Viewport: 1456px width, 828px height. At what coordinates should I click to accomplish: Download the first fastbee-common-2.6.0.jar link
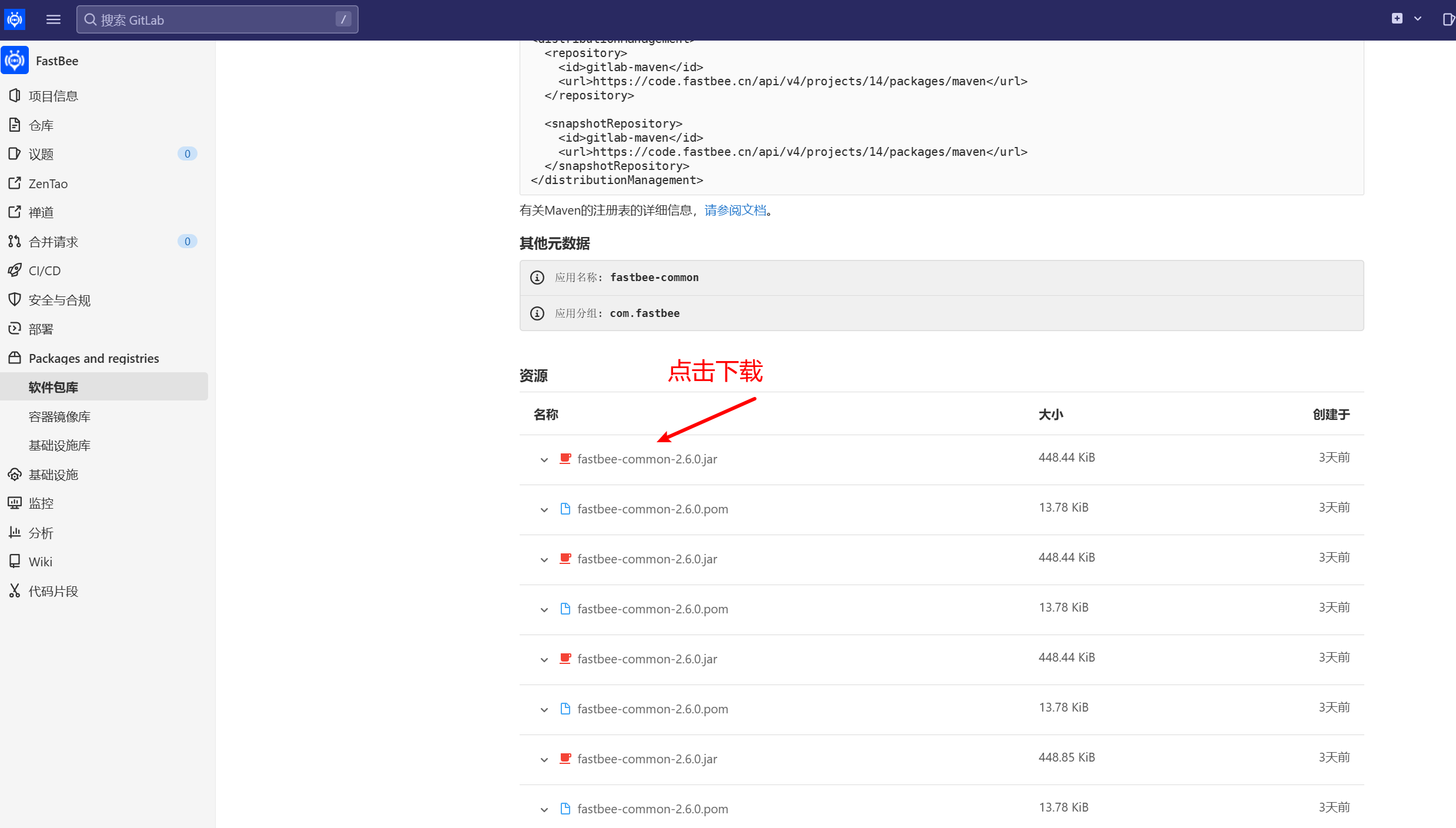(x=647, y=459)
